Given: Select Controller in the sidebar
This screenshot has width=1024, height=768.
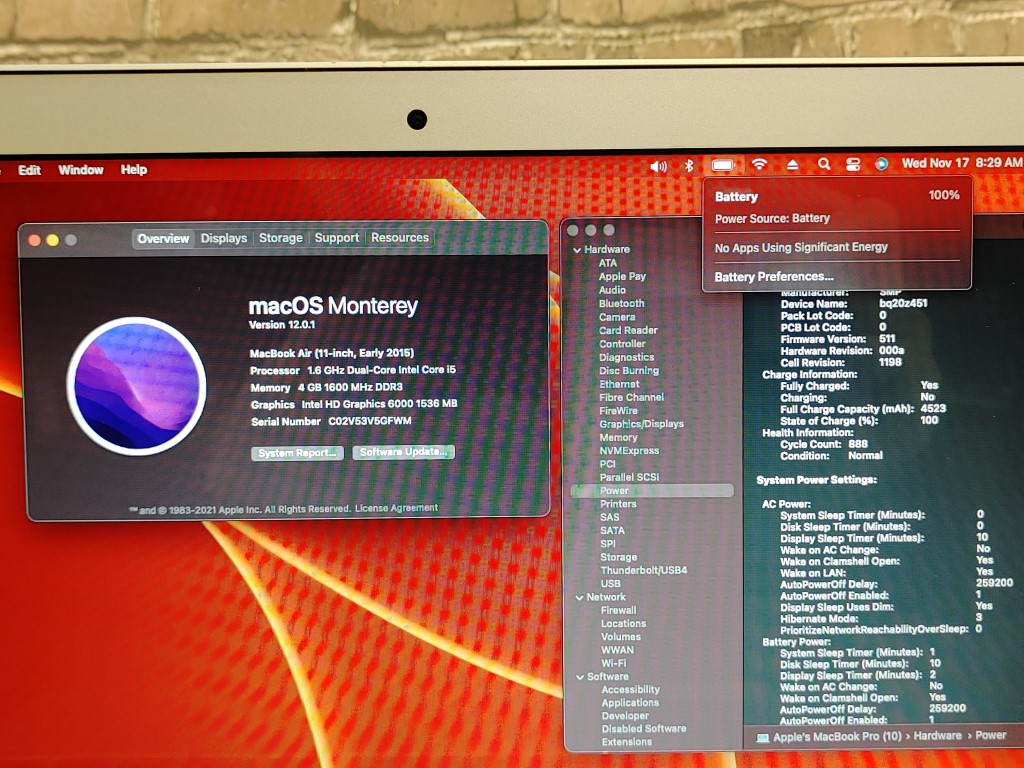Looking at the screenshot, I should pos(622,344).
